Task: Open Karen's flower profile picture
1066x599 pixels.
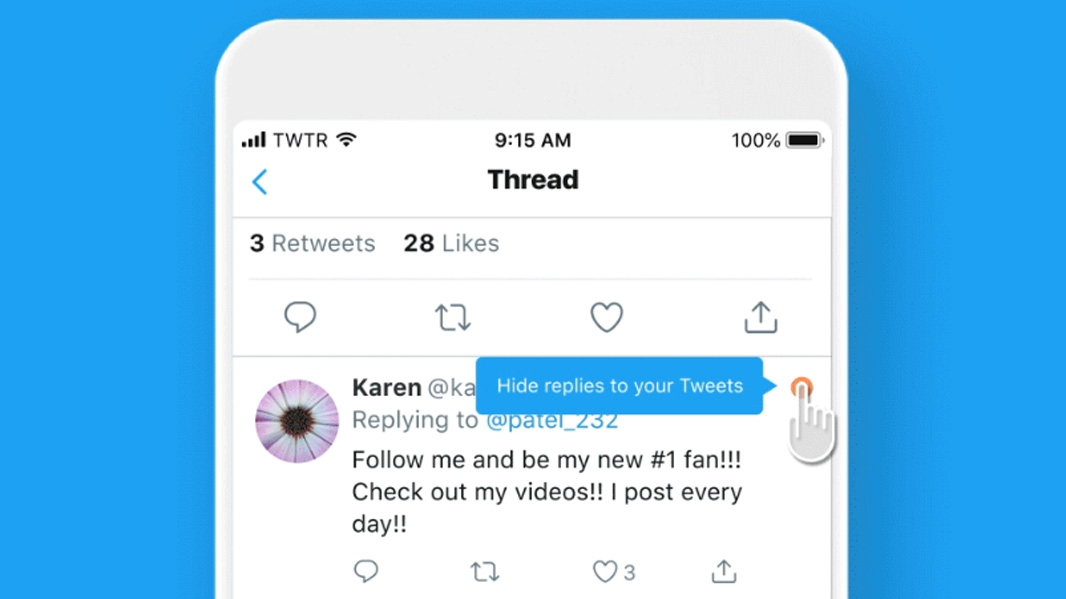Action: click(296, 421)
